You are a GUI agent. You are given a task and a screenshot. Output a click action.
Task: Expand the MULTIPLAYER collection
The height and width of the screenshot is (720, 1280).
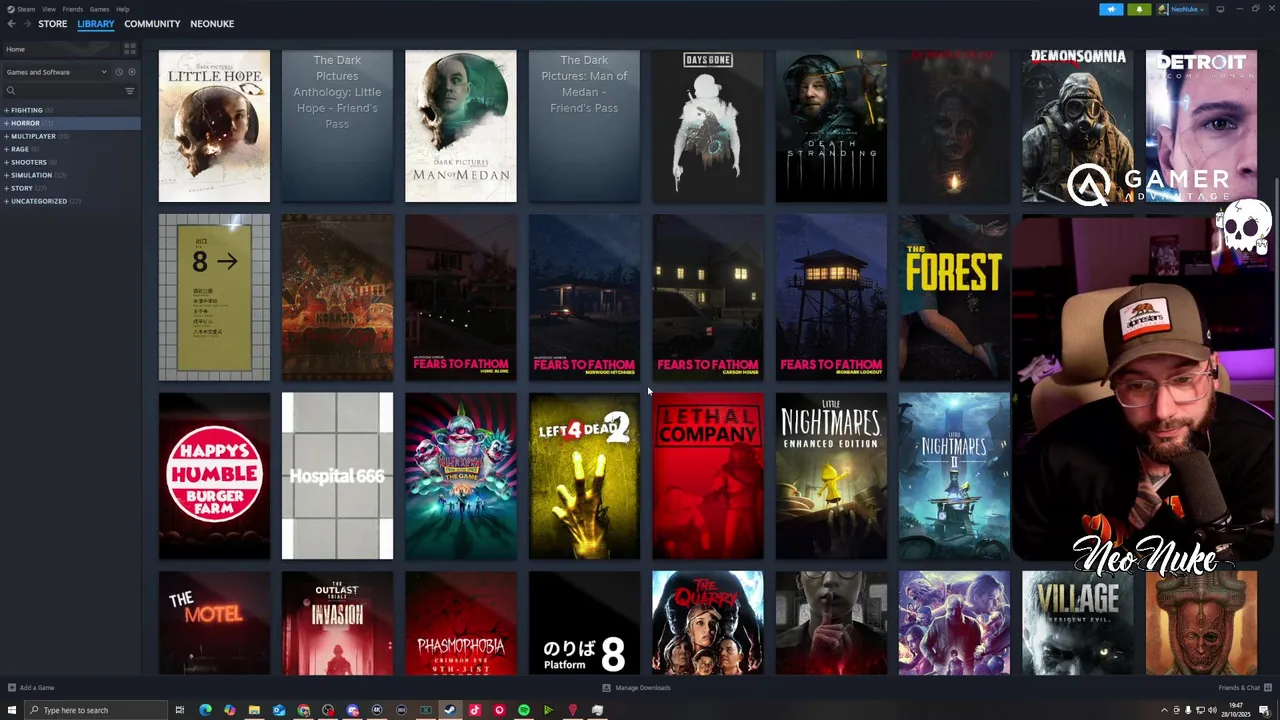click(7, 136)
